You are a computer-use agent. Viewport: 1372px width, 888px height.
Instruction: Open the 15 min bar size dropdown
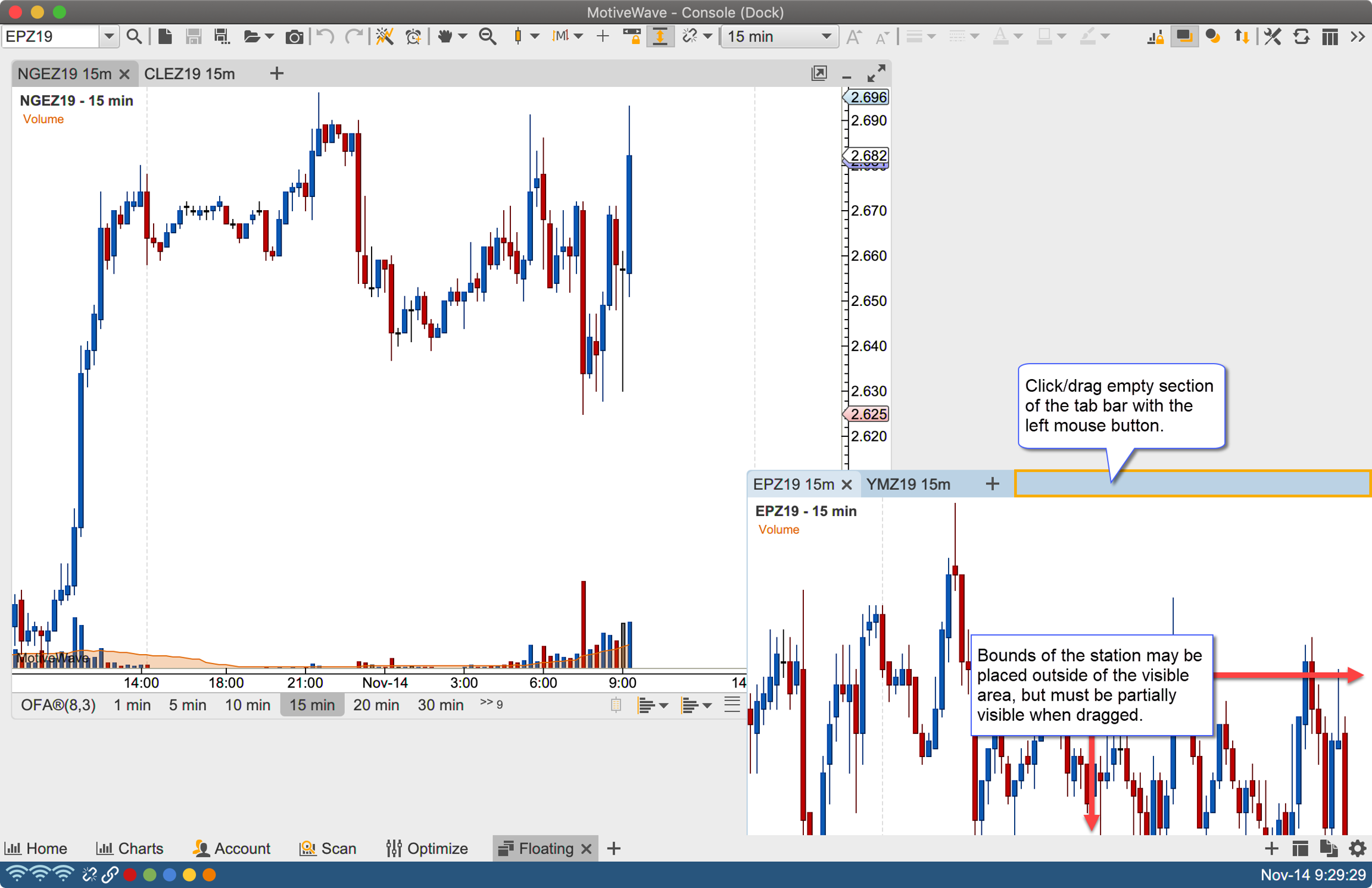point(779,37)
